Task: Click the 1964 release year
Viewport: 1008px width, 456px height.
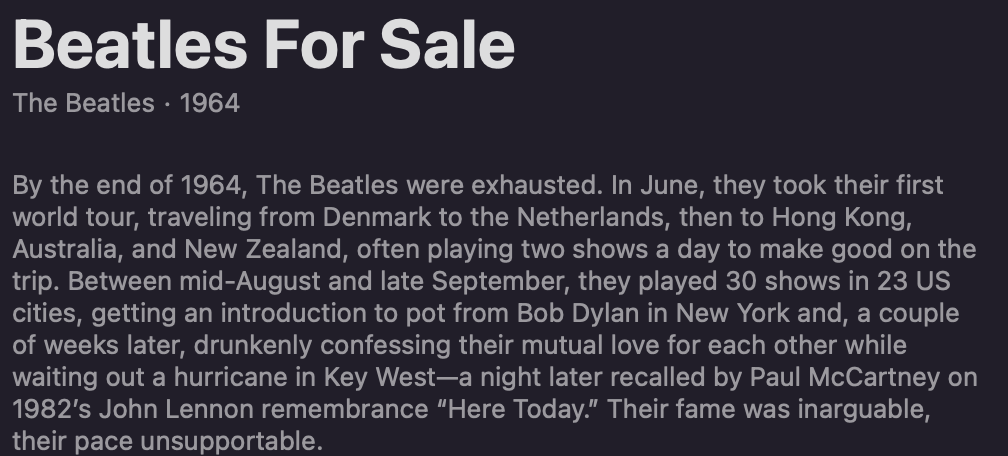Action: [210, 103]
